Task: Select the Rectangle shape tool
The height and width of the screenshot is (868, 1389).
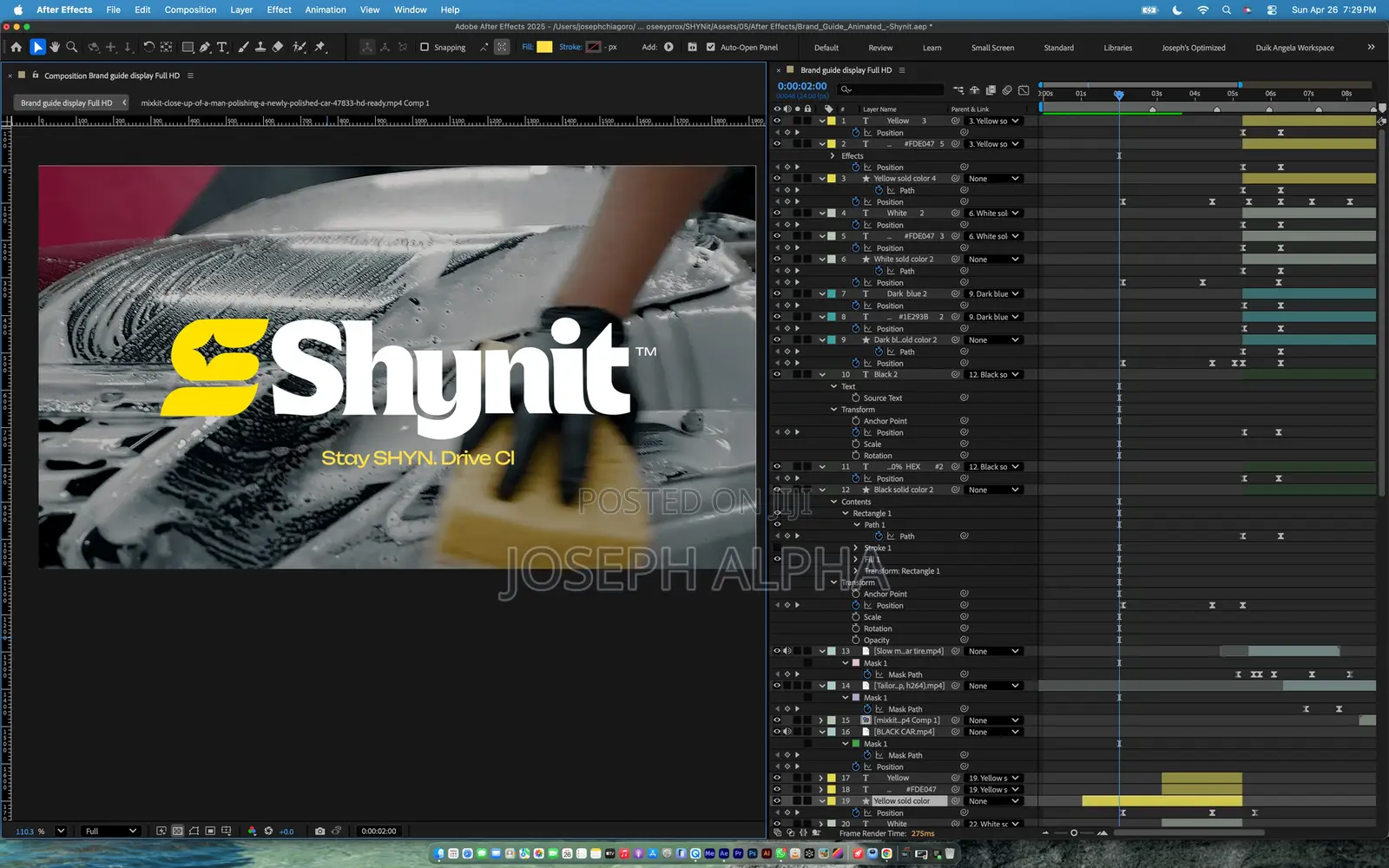Action: pyautogui.click(x=188, y=47)
